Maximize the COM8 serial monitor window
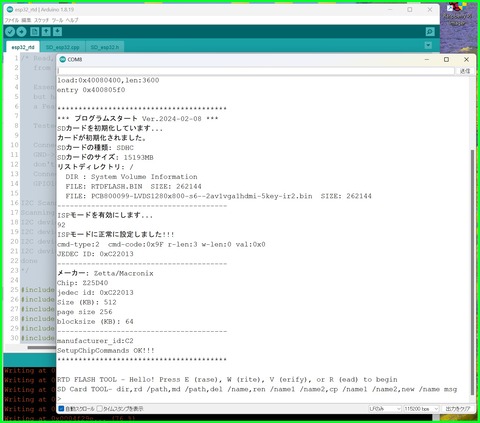Image resolution: width=480 pixels, height=423 pixels. pyautogui.click(x=446, y=59)
